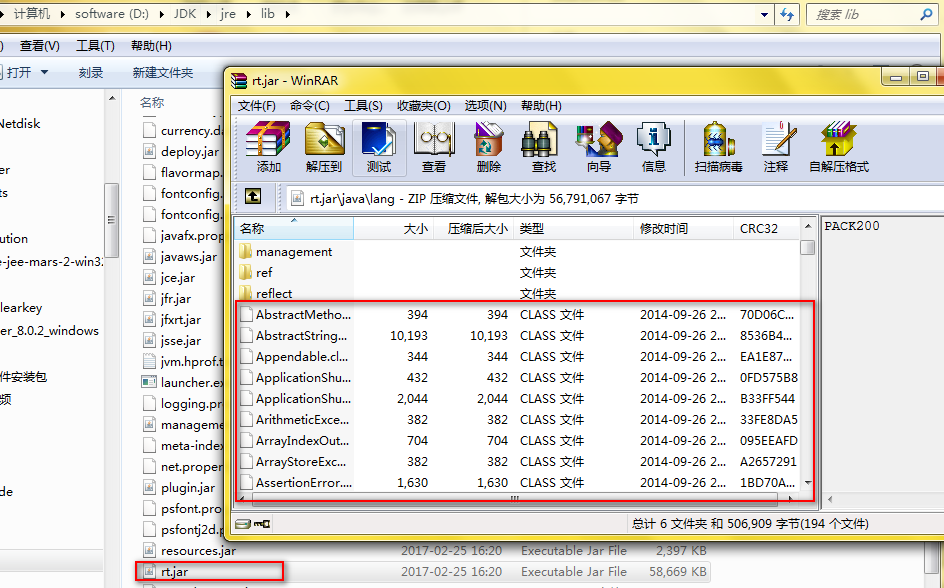
Task: Click the drive/key icon in WinRAR status bar
Action: (253, 524)
